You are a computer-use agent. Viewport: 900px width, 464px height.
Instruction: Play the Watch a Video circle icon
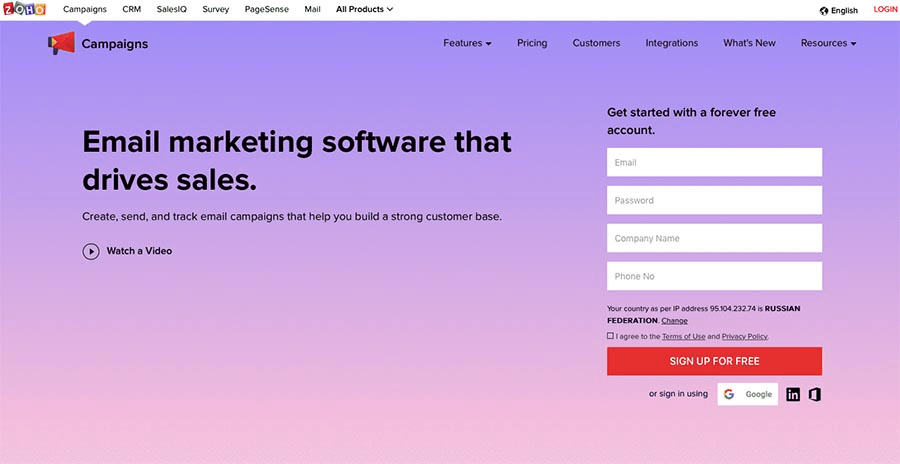tap(91, 252)
